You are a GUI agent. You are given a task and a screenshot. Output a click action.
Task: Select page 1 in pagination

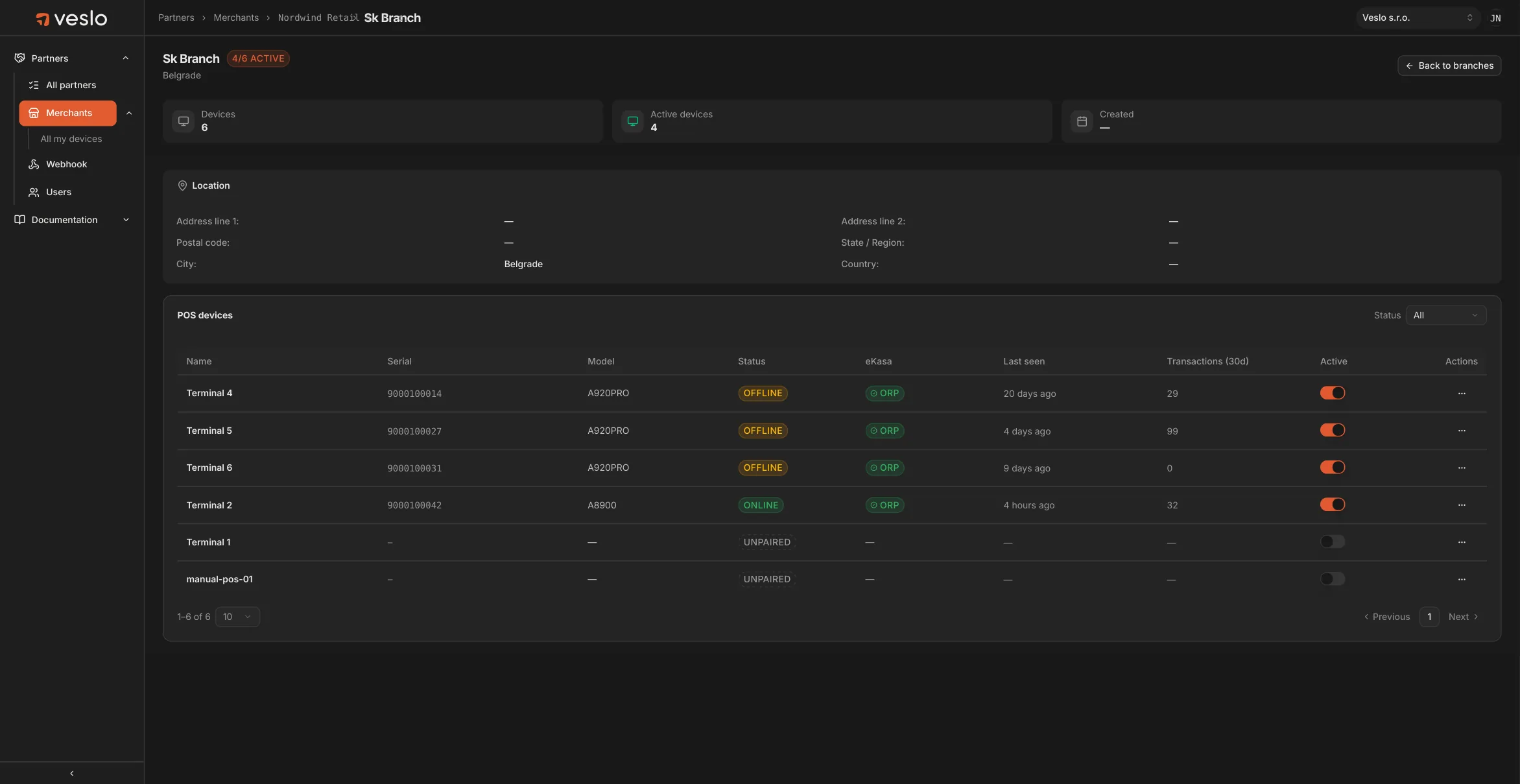pos(1429,617)
